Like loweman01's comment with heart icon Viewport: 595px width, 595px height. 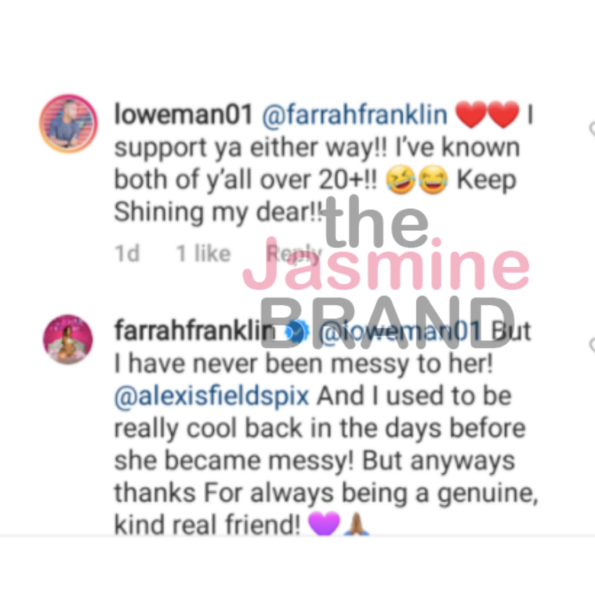pyautogui.click(x=592, y=128)
